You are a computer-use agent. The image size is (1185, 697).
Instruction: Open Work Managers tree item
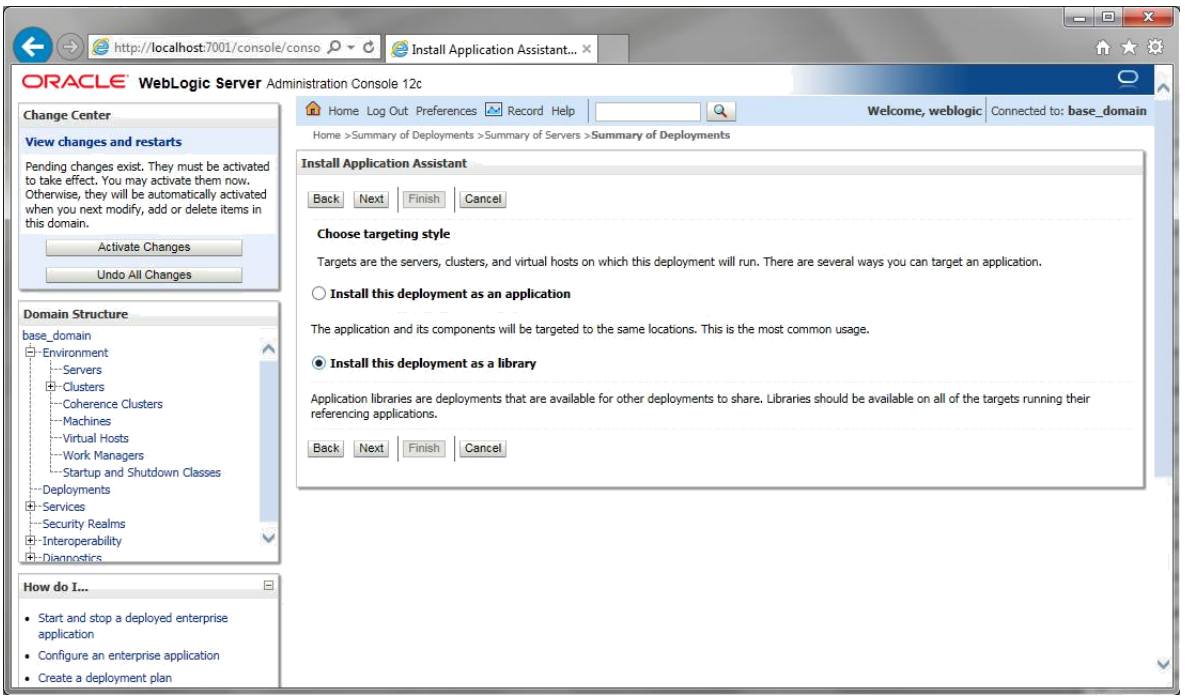point(103,455)
